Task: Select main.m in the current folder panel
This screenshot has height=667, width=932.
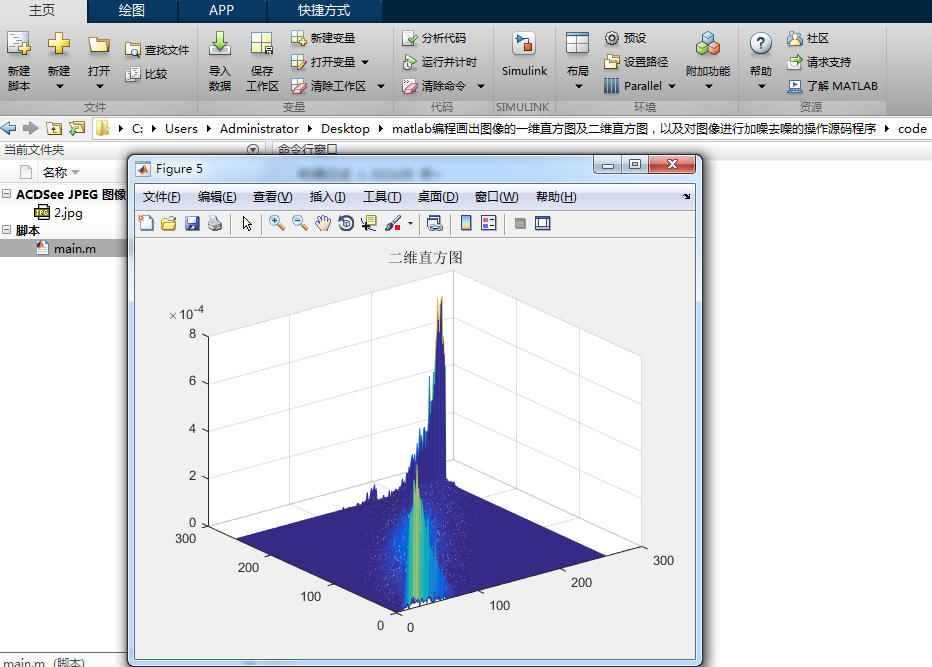Action: tap(75, 248)
